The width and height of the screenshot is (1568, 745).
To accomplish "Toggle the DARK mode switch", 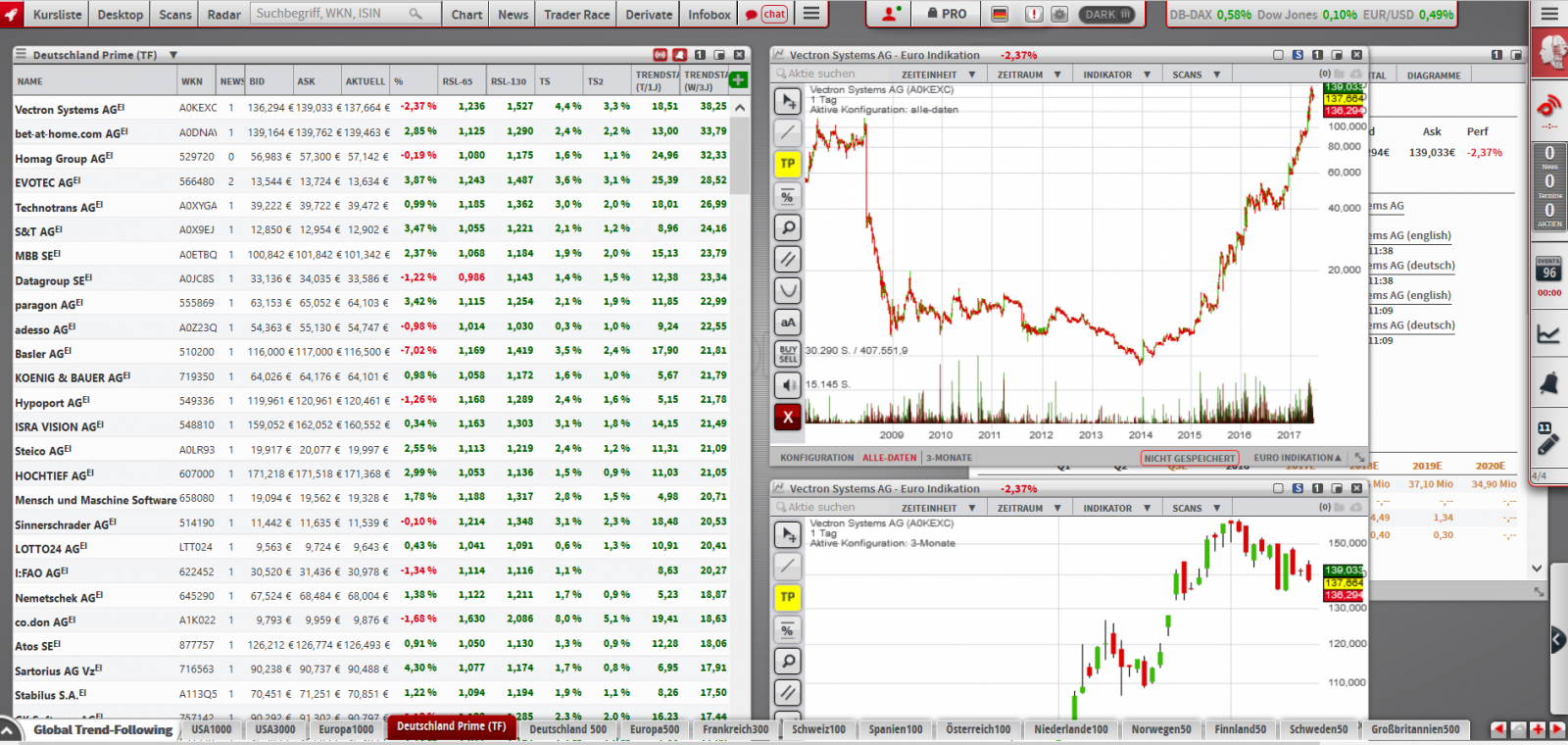I will [x=1107, y=15].
